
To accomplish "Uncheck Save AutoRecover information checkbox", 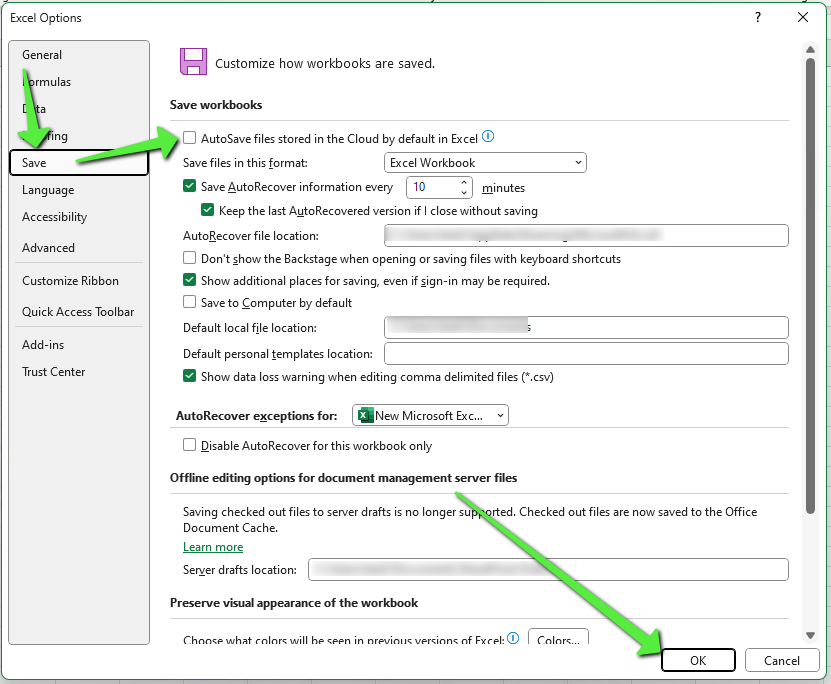I will point(190,186).
